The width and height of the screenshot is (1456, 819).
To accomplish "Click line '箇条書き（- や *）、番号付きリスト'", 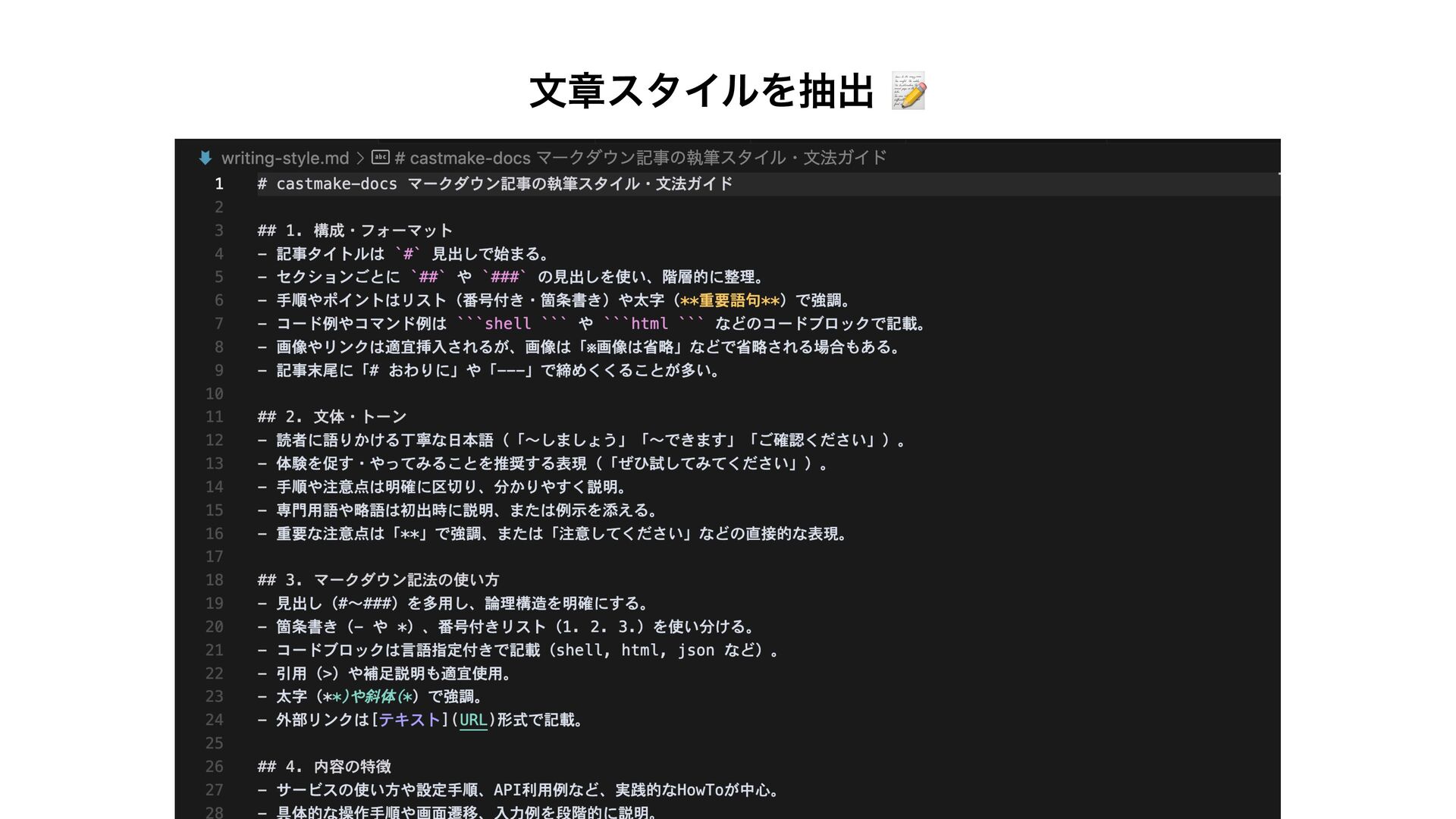I will click(507, 627).
